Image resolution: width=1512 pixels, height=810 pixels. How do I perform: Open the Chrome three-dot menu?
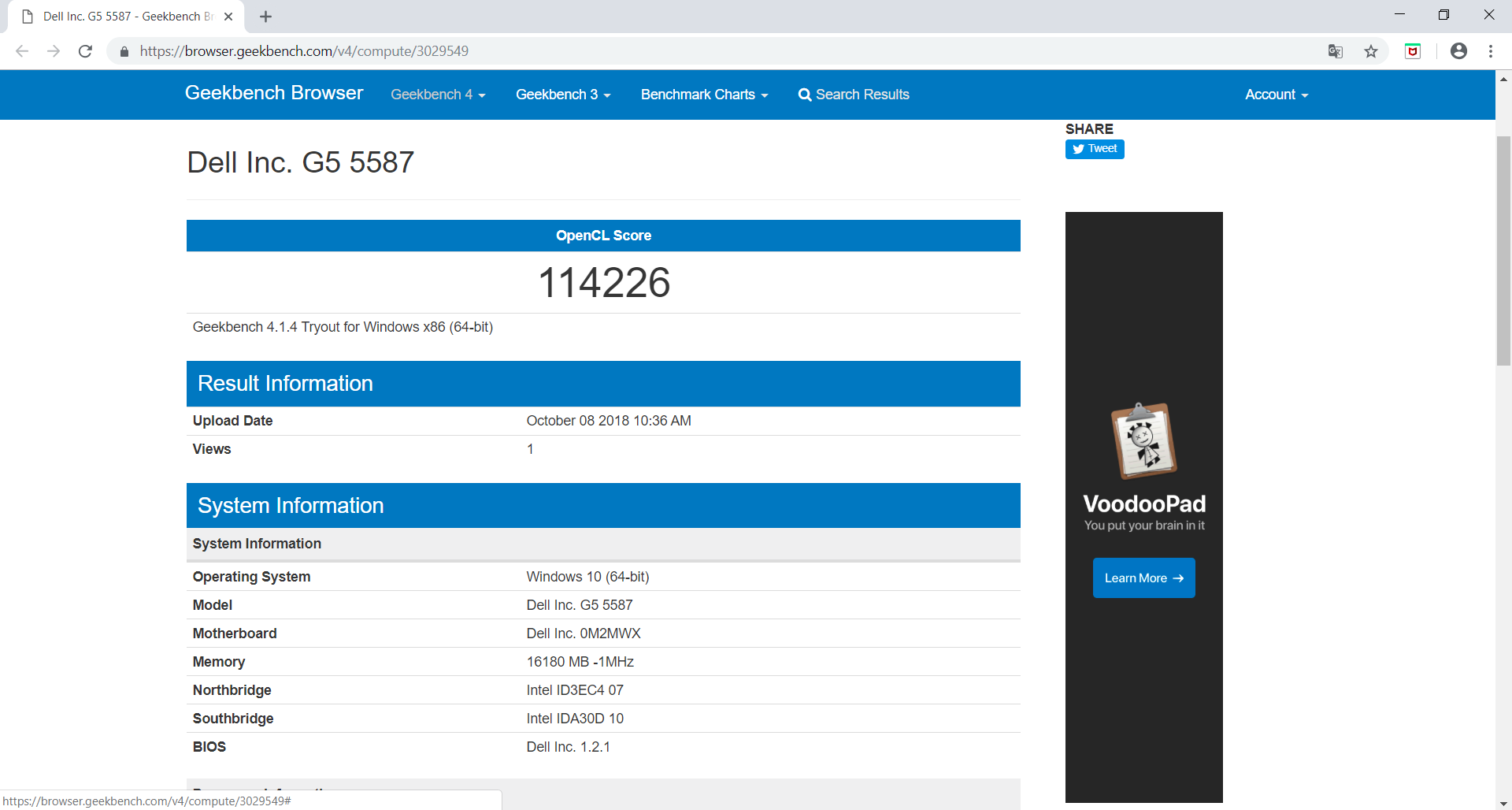[x=1491, y=51]
